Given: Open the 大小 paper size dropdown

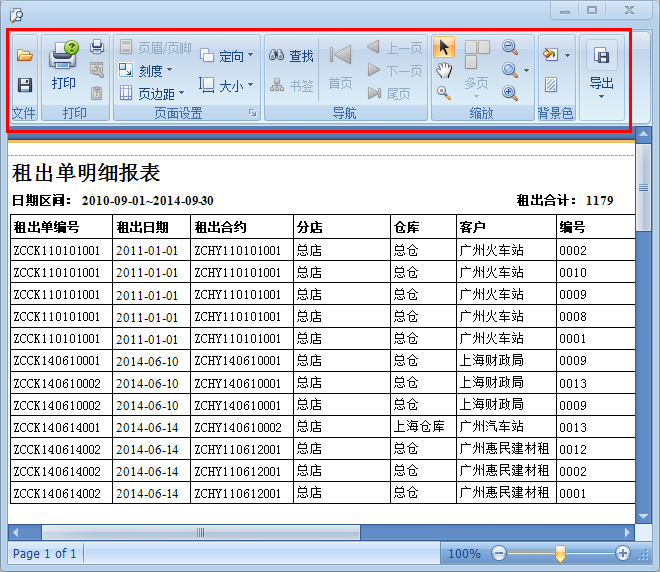Looking at the screenshot, I should [x=227, y=85].
